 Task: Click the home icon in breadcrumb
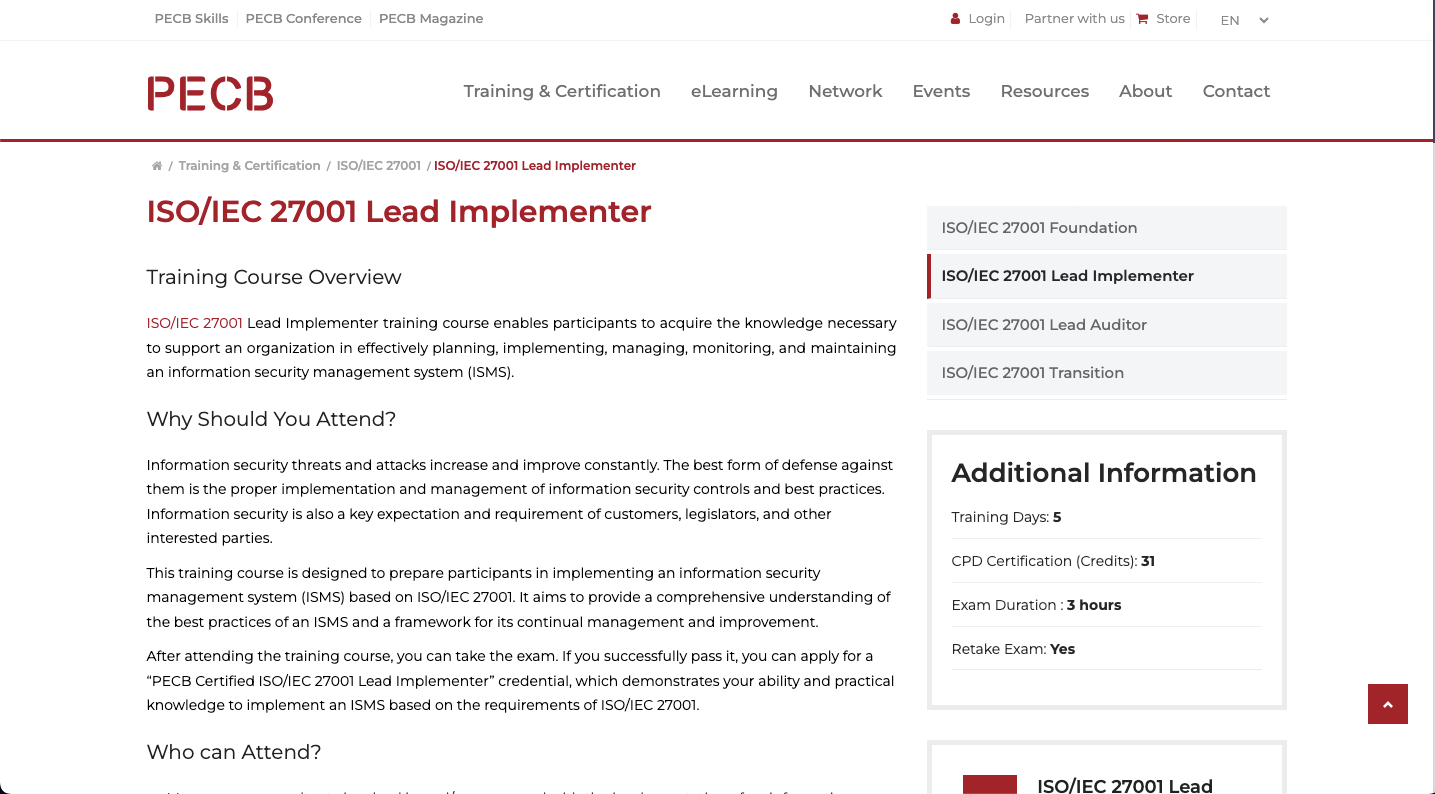[157, 166]
